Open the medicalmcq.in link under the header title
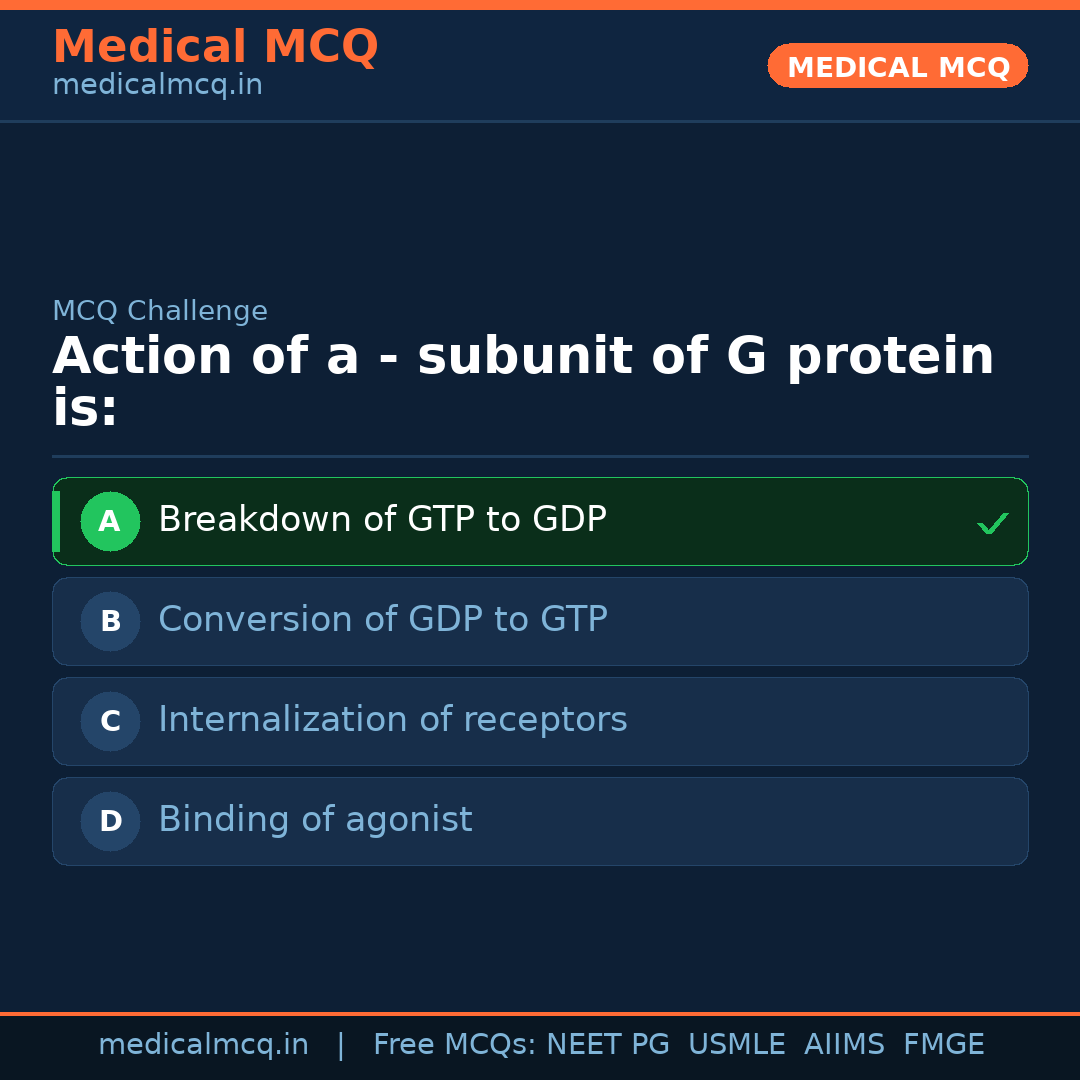Screen dimensions: 1080x1080 (157, 86)
